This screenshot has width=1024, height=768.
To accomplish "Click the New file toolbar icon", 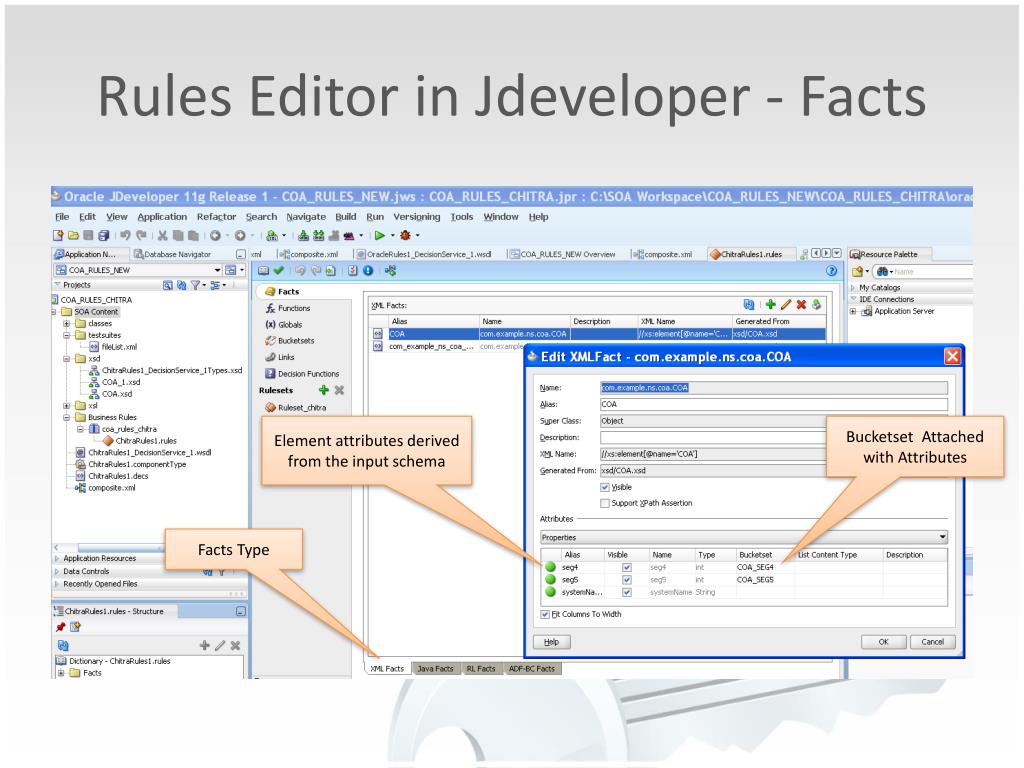I will [x=58, y=236].
